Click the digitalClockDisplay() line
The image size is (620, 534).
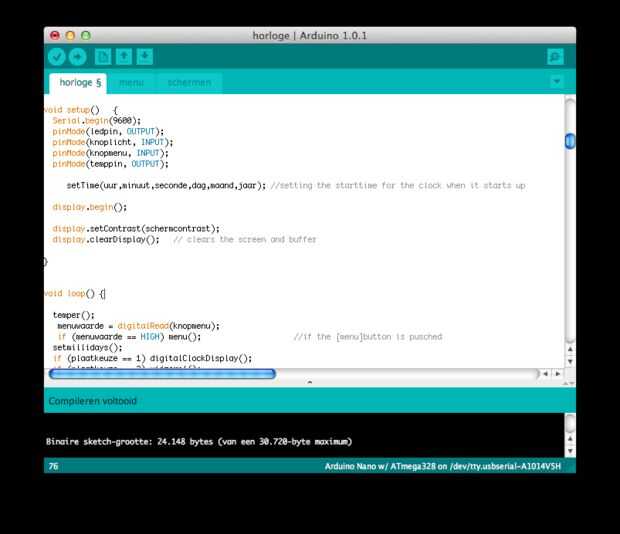(152, 359)
